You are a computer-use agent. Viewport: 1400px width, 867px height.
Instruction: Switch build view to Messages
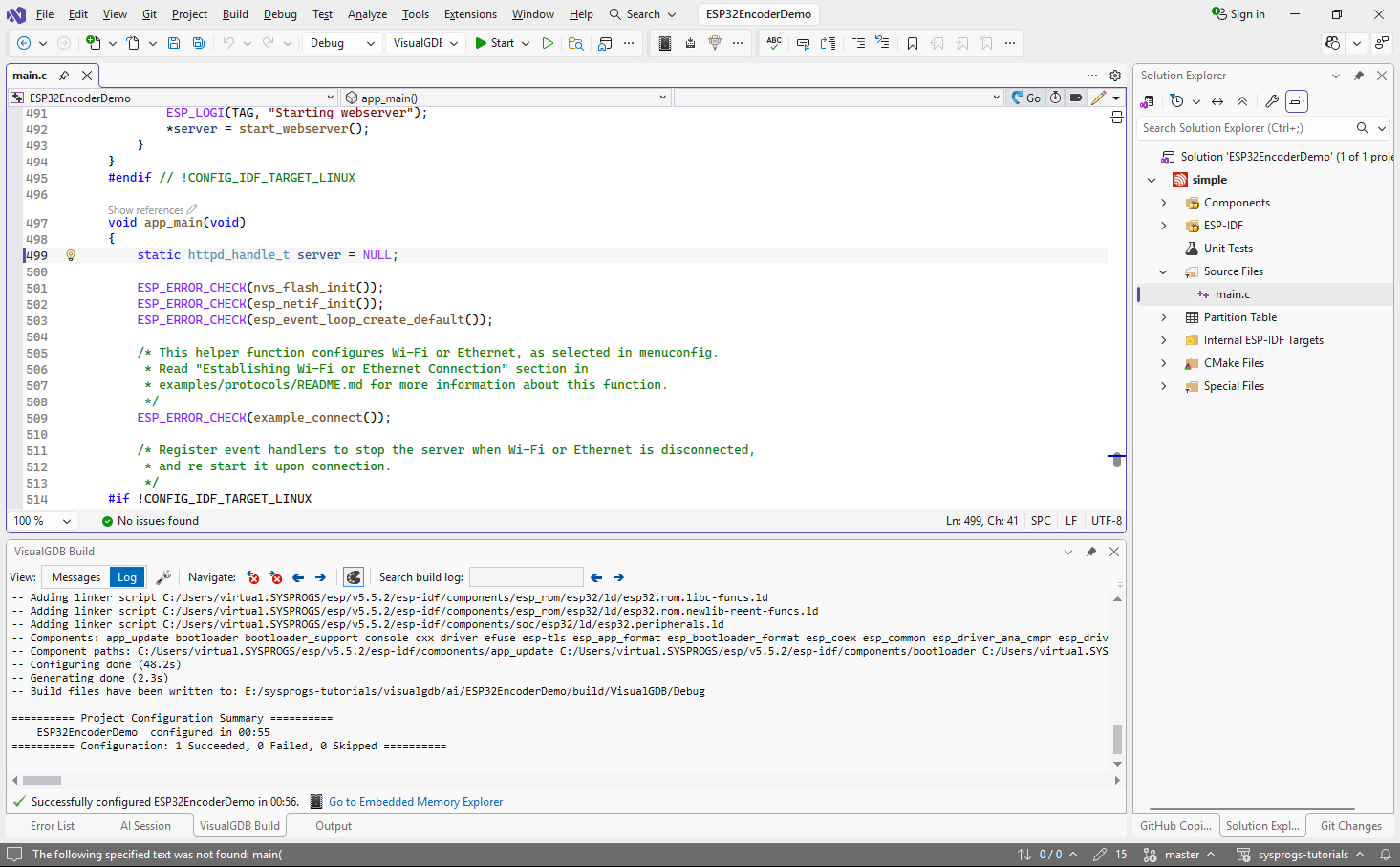75,577
